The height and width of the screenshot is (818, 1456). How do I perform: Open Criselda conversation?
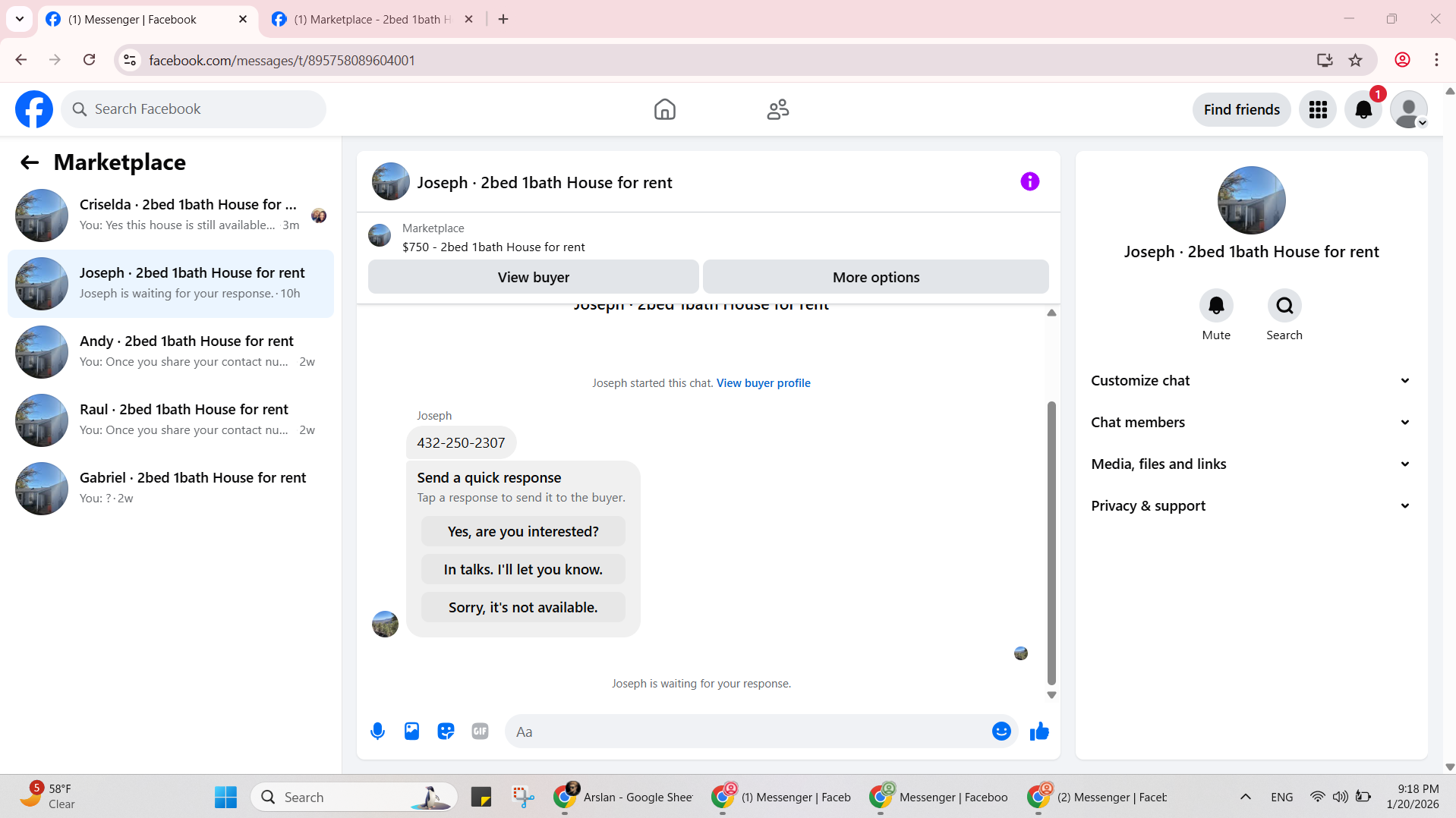click(171, 216)
